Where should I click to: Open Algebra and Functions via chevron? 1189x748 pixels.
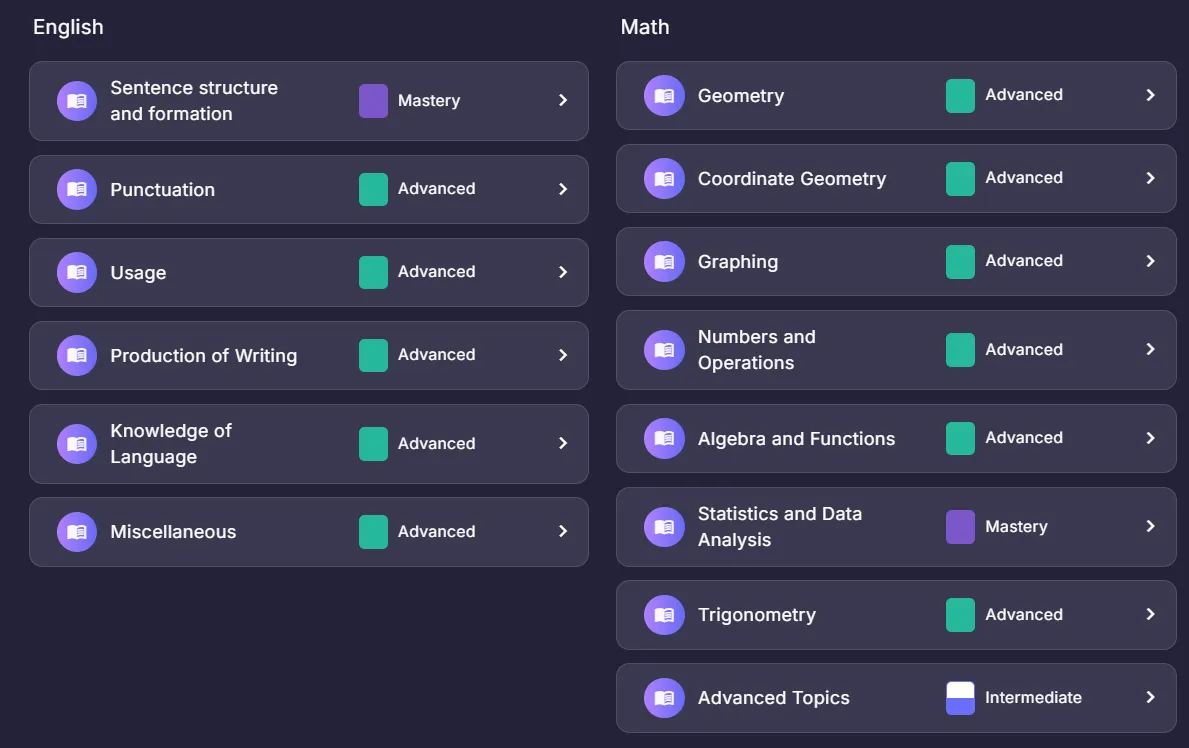click(1150, 438)
